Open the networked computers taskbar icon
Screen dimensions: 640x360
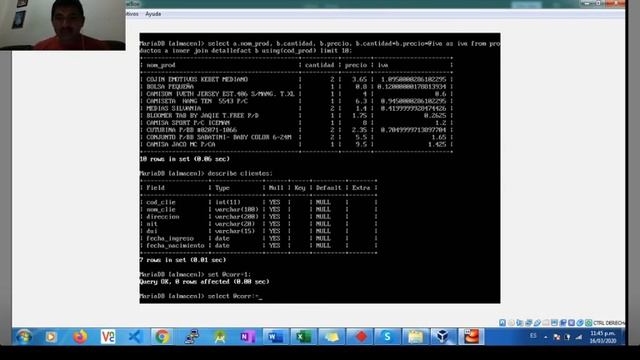pos(191,337)
